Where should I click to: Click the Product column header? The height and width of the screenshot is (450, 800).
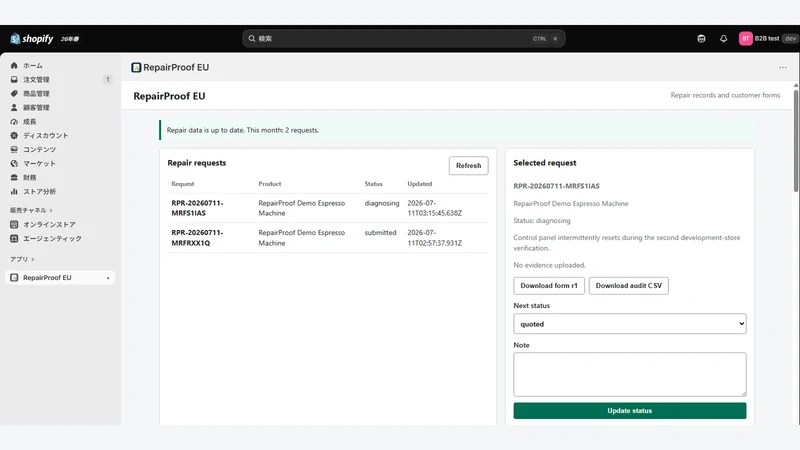point(269,184)
